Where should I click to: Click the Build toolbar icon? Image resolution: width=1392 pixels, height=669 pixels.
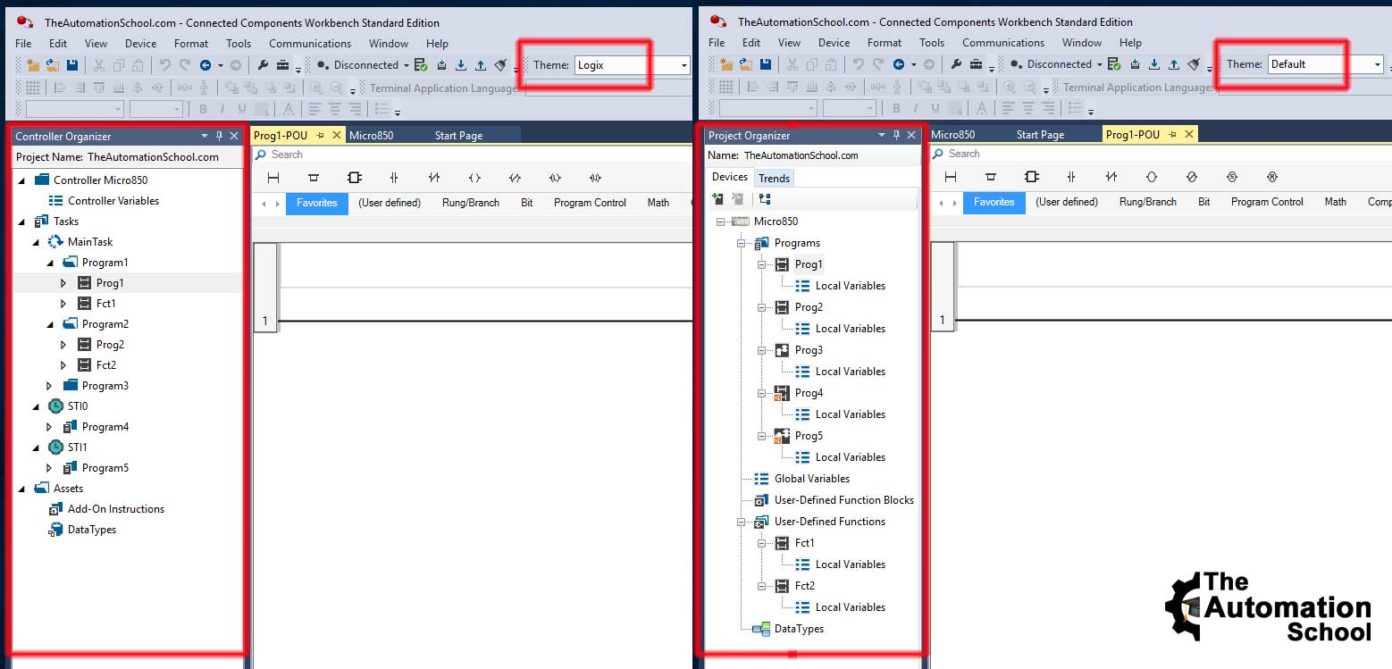coord(419,63)
